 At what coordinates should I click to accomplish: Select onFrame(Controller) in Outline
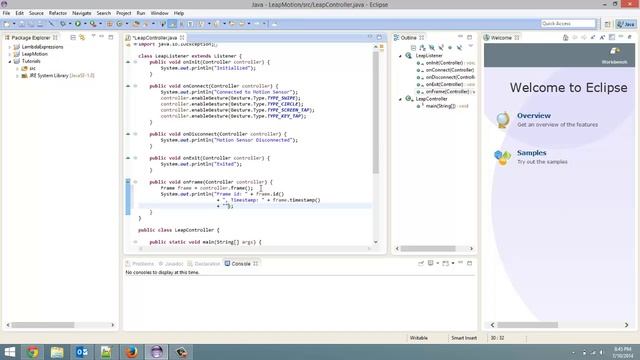447,92
